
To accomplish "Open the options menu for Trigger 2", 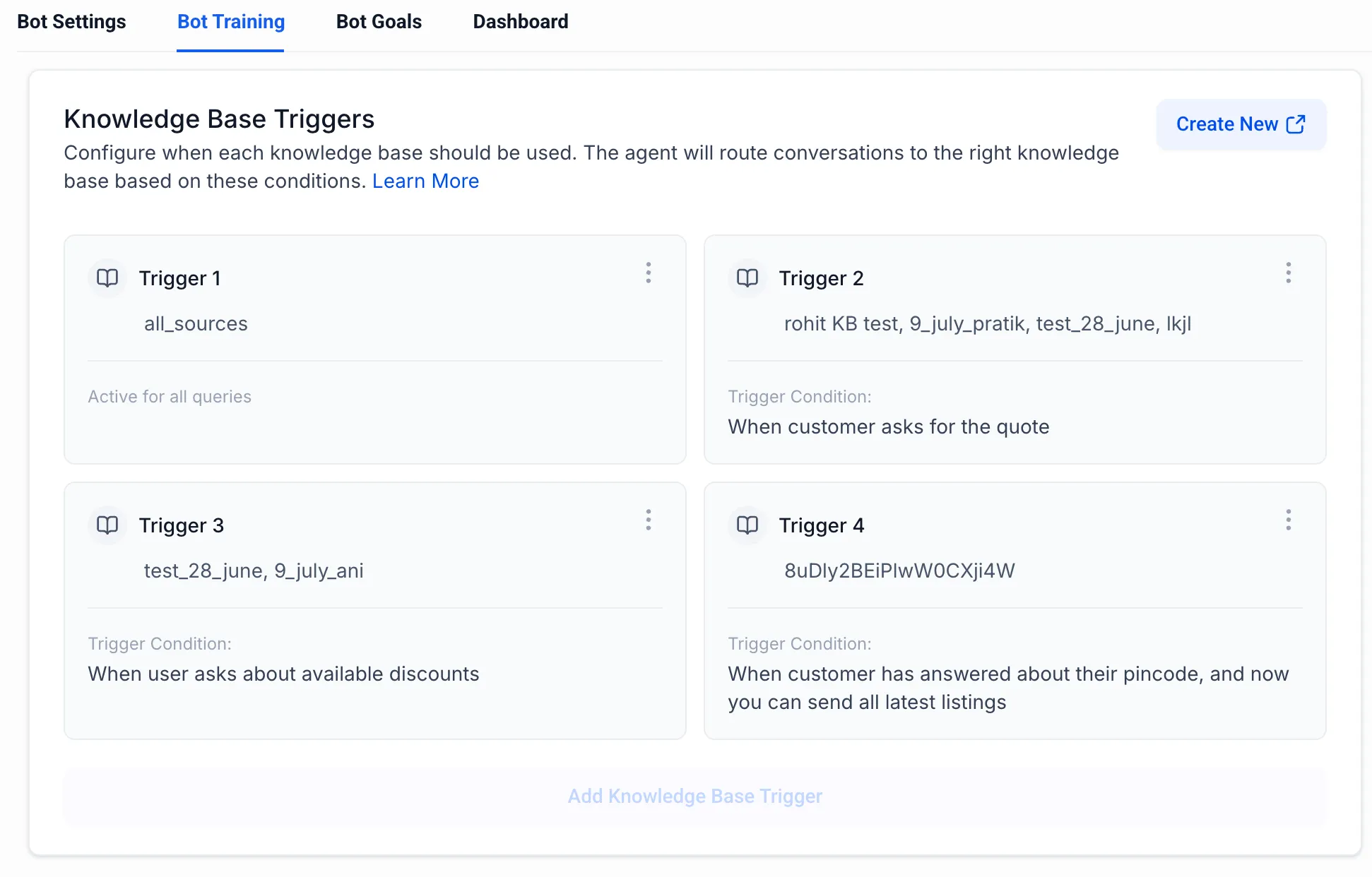I will pyautogui.click(x=1289, y=274).
